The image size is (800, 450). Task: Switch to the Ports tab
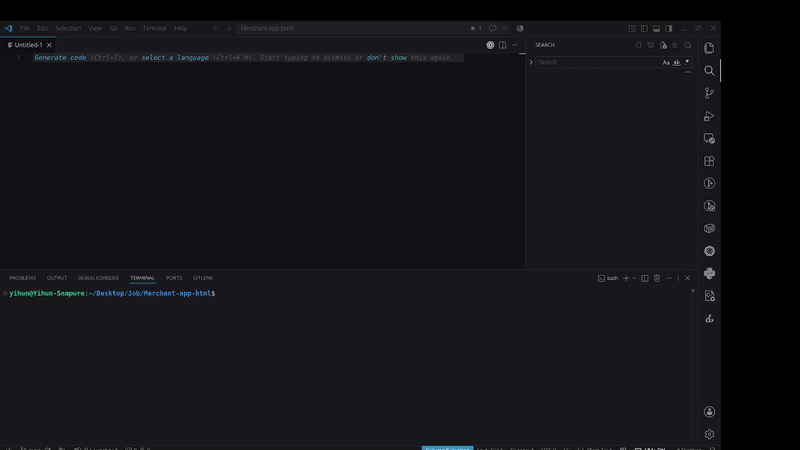pyautogui.click(x=173, y=278)
